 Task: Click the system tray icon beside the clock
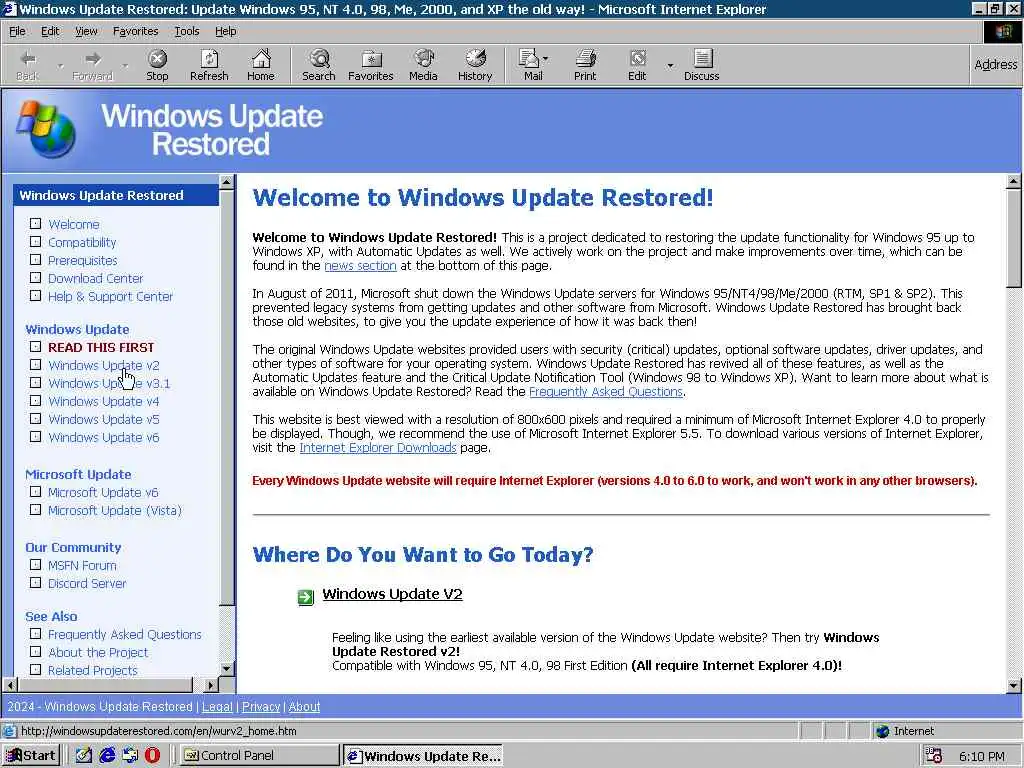point(935,756)
